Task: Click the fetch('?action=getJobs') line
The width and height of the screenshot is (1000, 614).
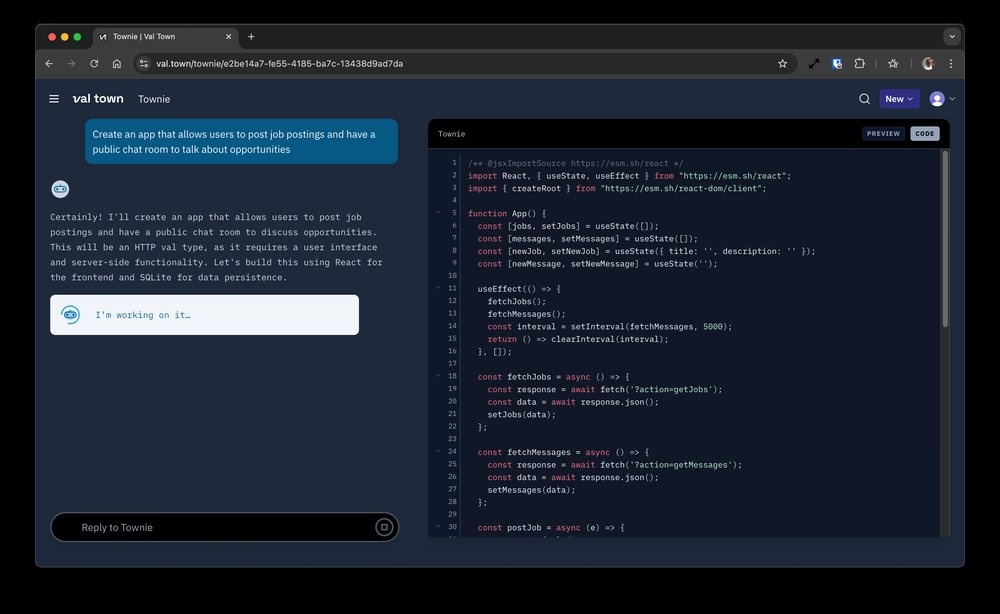Action: pyautogui.click(x=605, y=390)
